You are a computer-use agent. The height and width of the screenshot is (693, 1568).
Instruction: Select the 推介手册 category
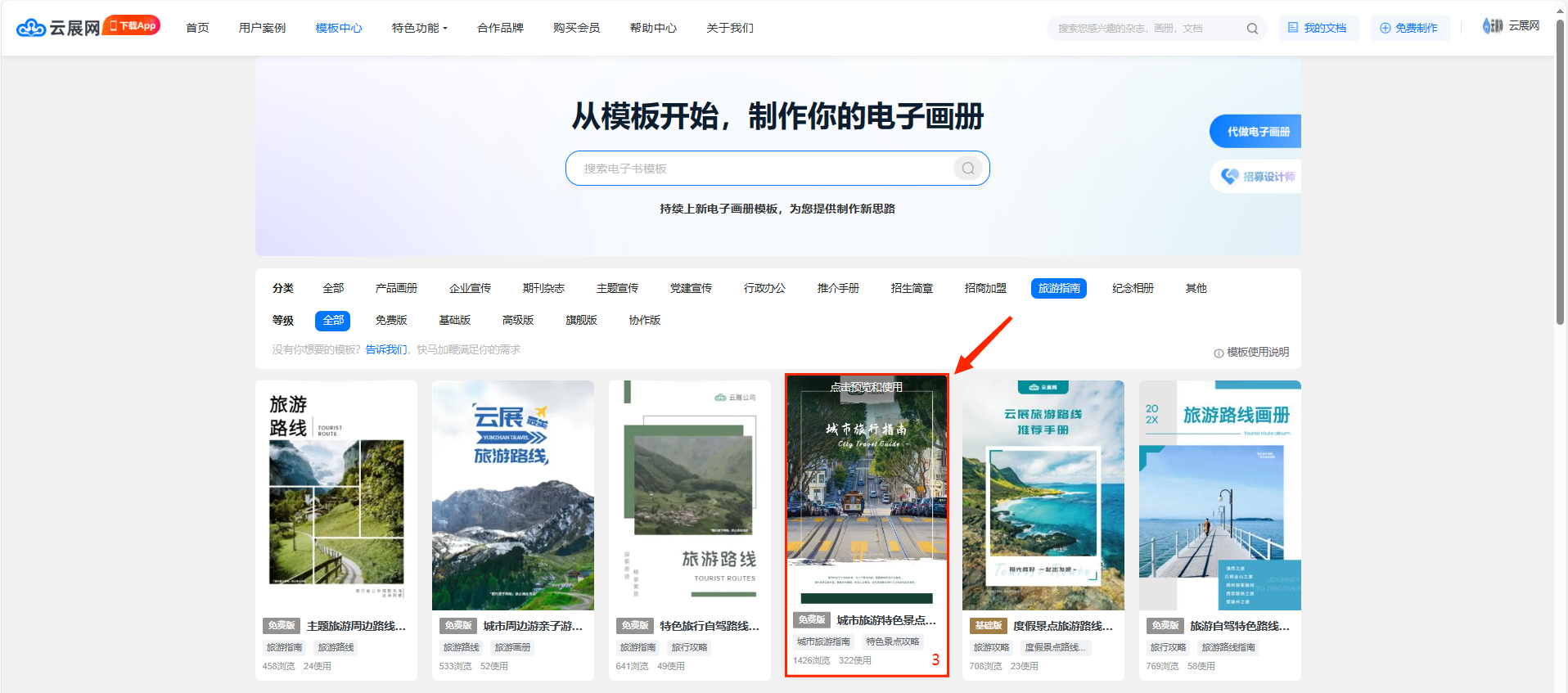(838, 288)
